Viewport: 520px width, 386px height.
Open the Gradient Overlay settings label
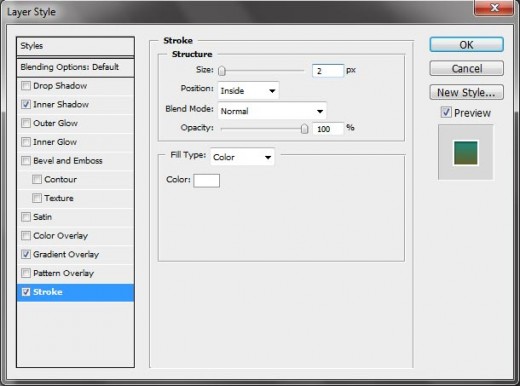point(66,254)
